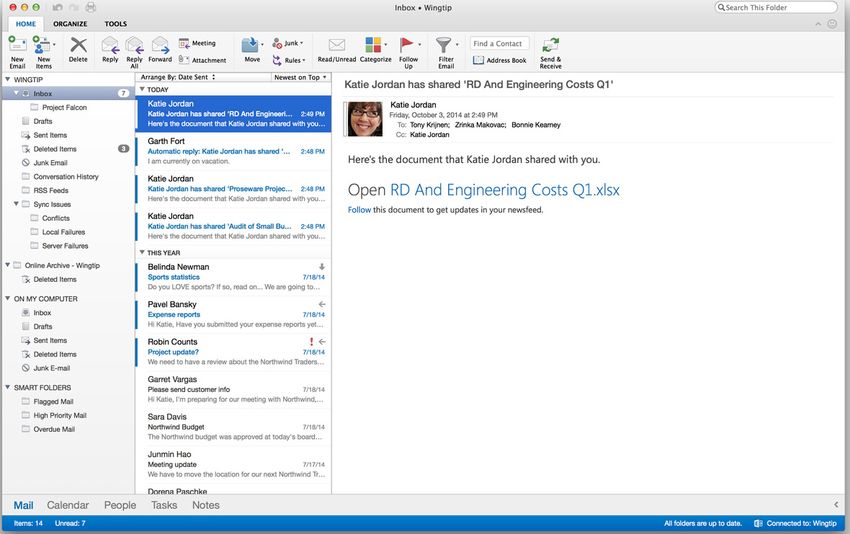850x534 pixels.
Task: Collapse the SMART FOLDERS section
Action: pos(8,387)
